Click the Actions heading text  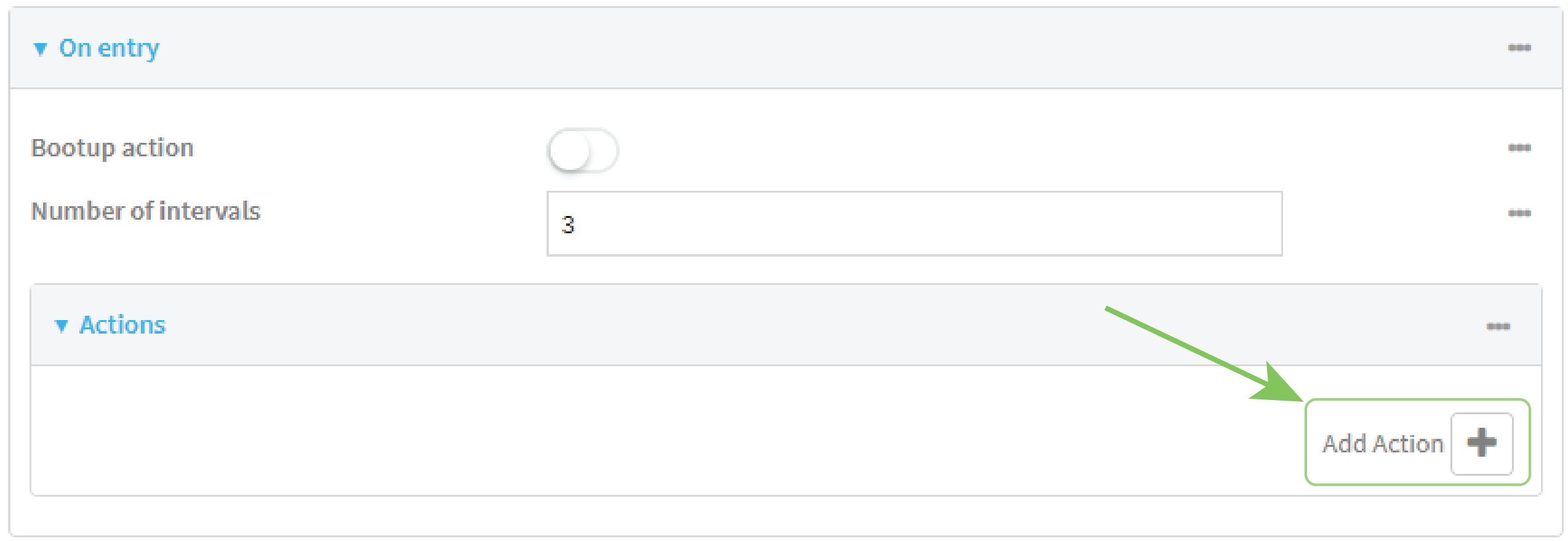[122, 325]
